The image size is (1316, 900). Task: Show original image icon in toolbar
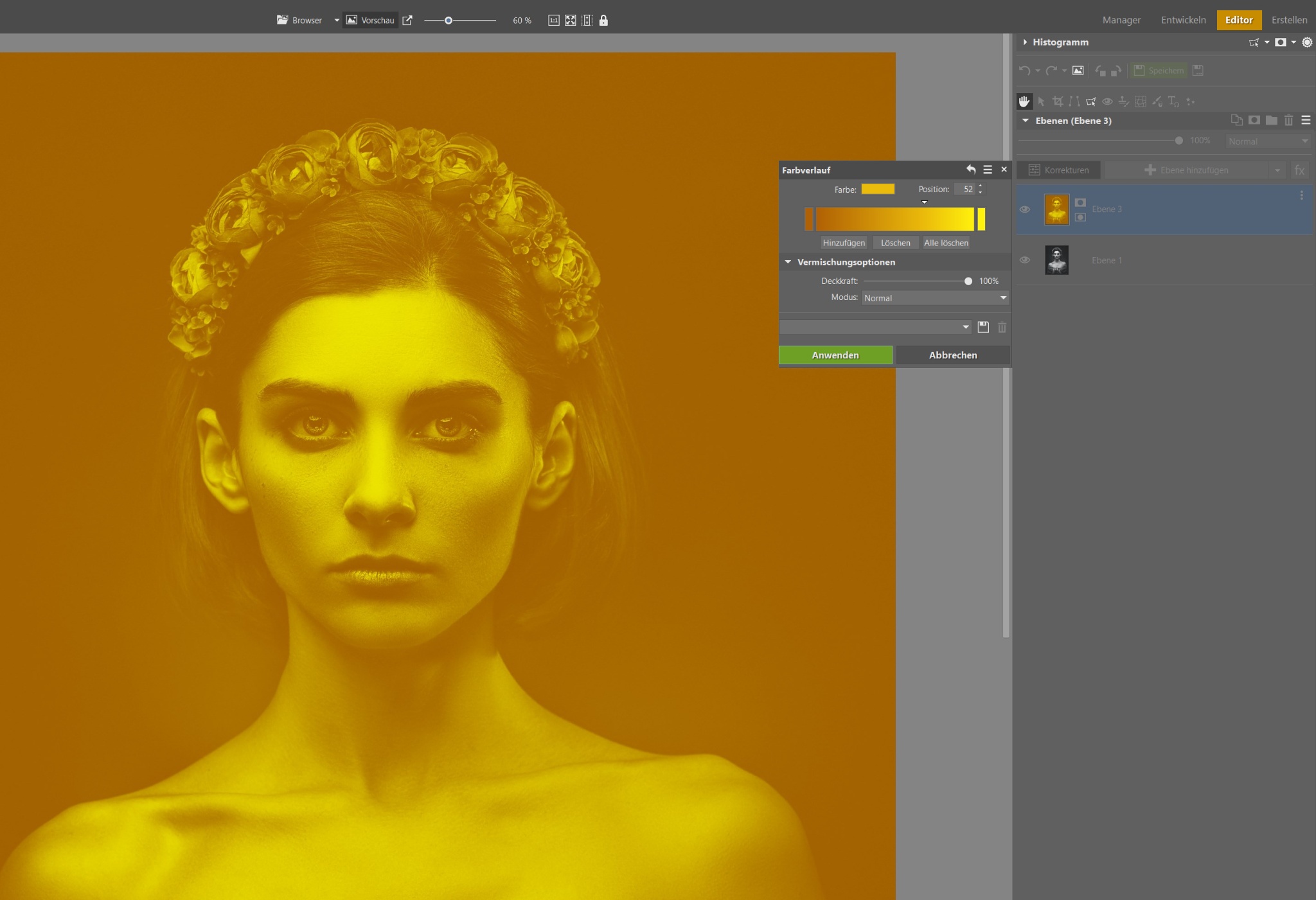(x=1078, y=71)
